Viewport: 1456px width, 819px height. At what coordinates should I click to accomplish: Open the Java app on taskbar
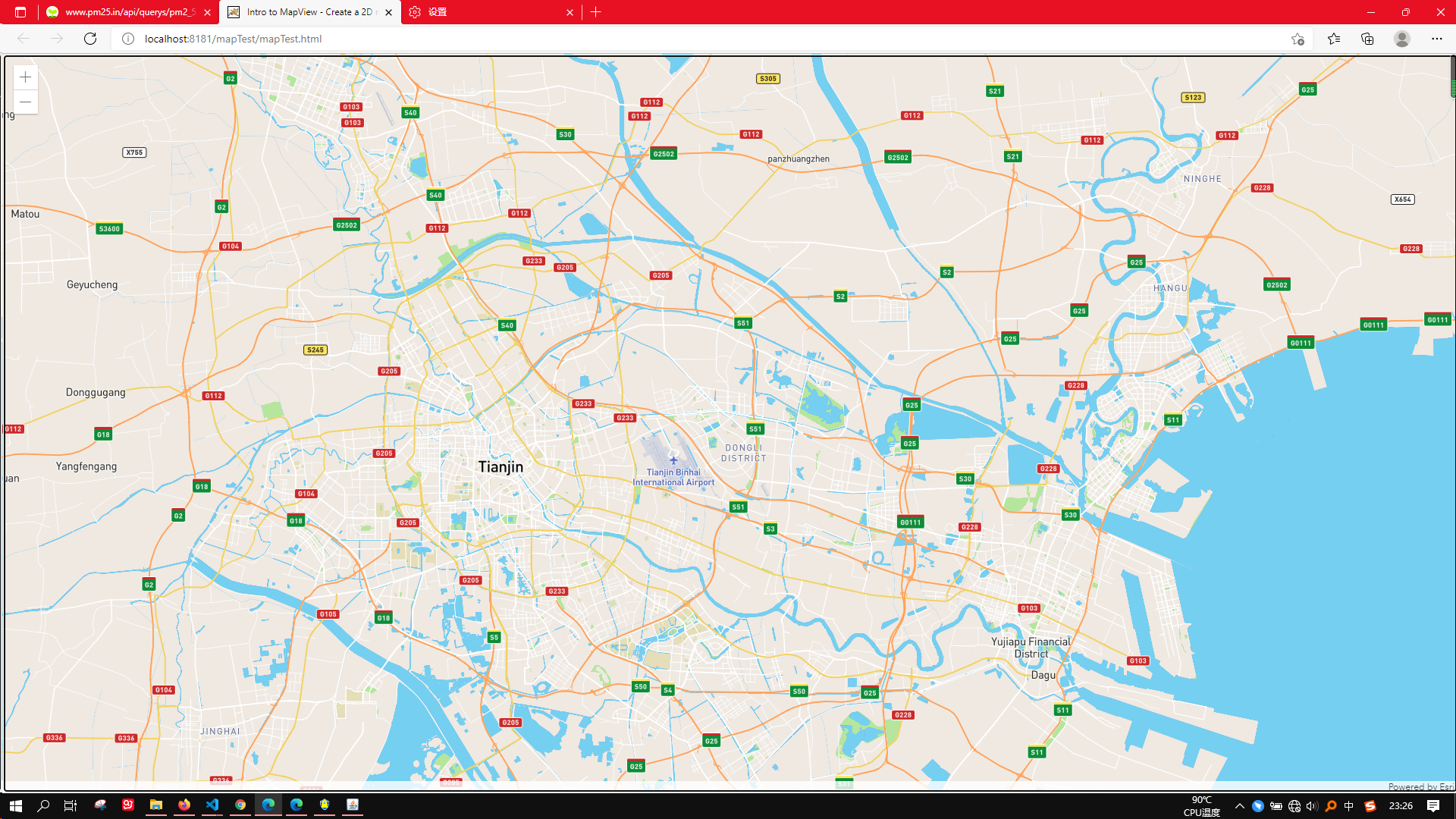point(353,805)
